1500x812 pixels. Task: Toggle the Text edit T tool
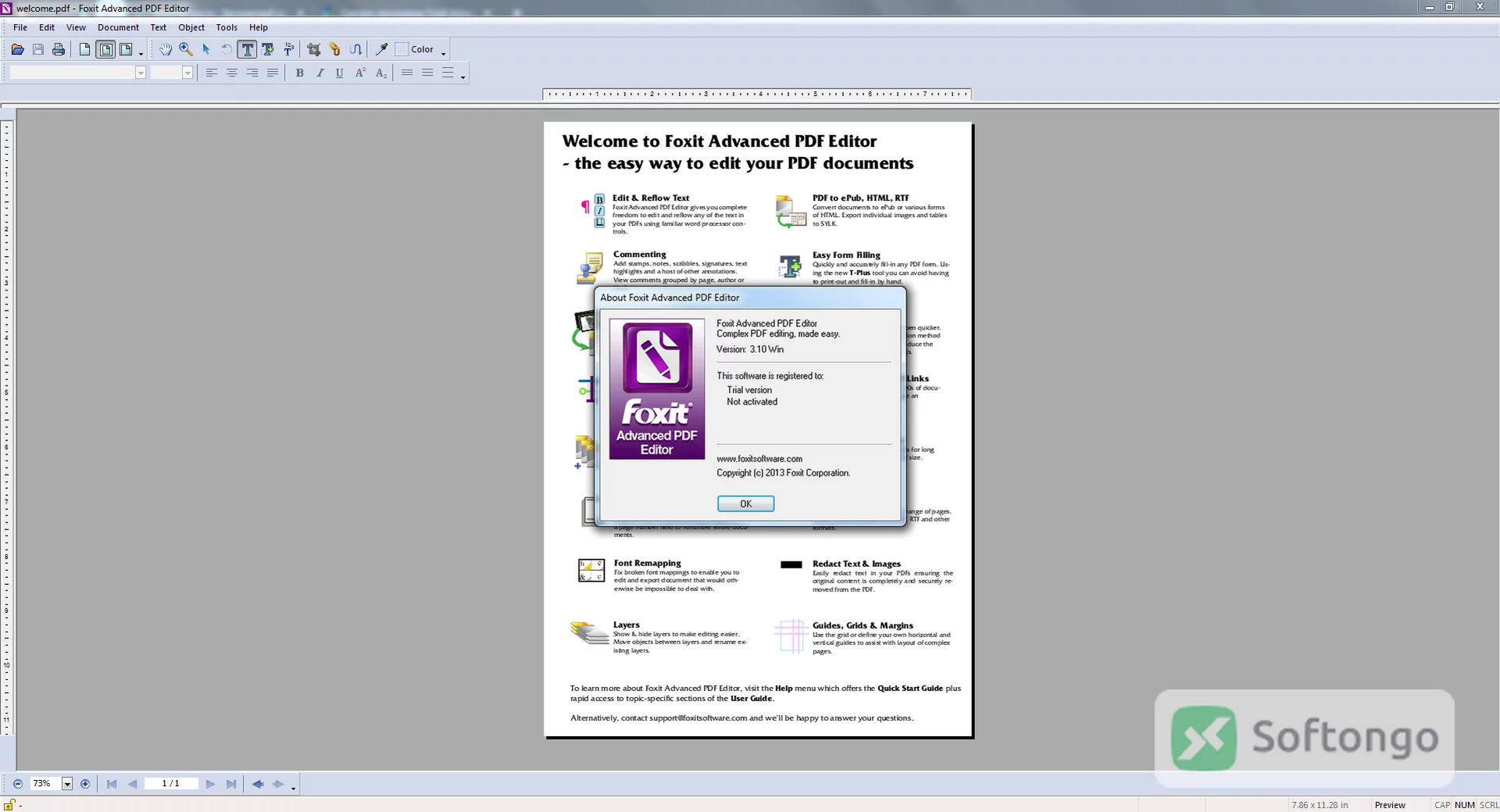(248, 49)
